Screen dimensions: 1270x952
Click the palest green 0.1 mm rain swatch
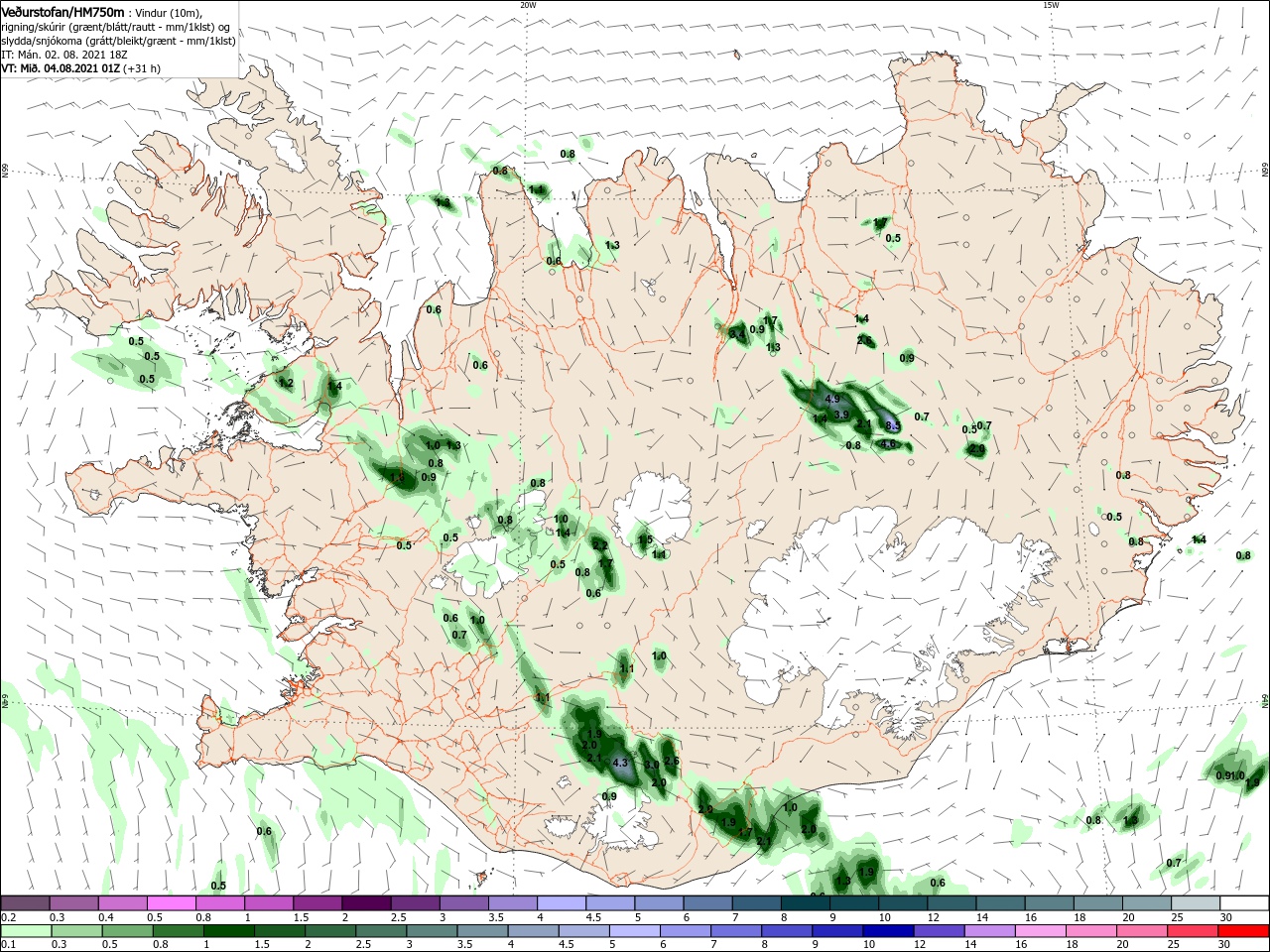pyautogui.click(x=26, y=931)
